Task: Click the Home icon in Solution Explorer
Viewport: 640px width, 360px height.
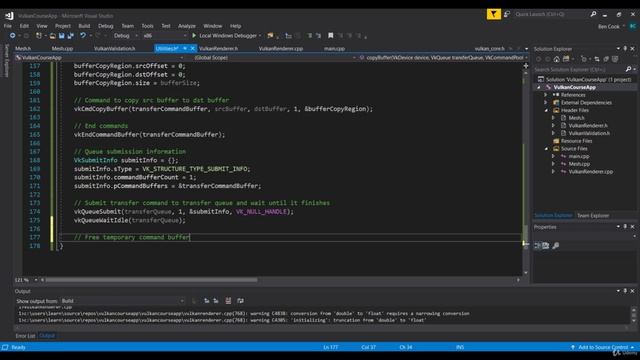Action: point(556,60)
